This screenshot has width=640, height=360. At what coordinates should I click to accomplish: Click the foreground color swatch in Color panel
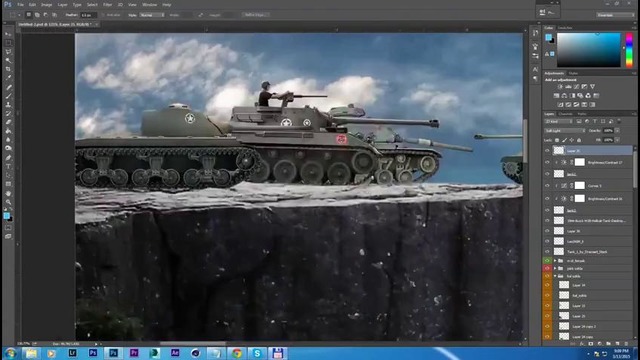pyautogui.click(x=548, y=38)
